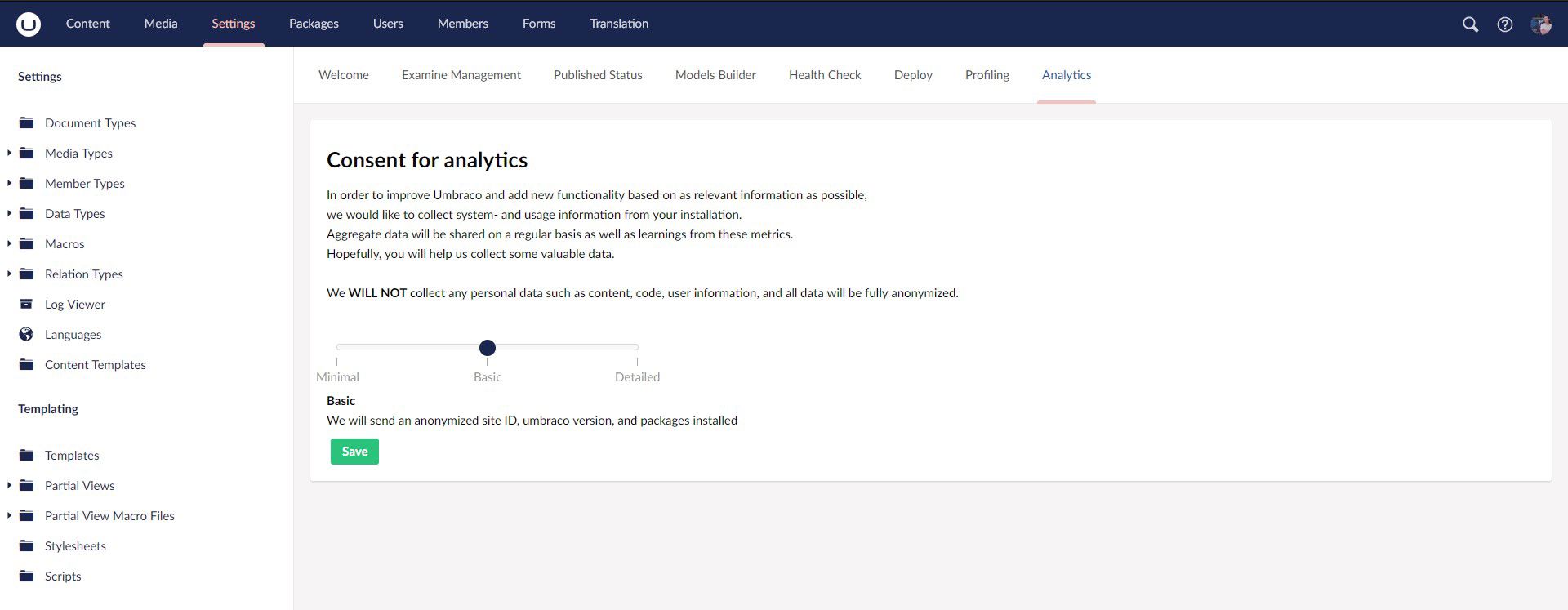Image resolution: width=1568 pixels, height=610 pixels.
Task: Click the Log Viewer box icon
Action: (x=26, y=305)
